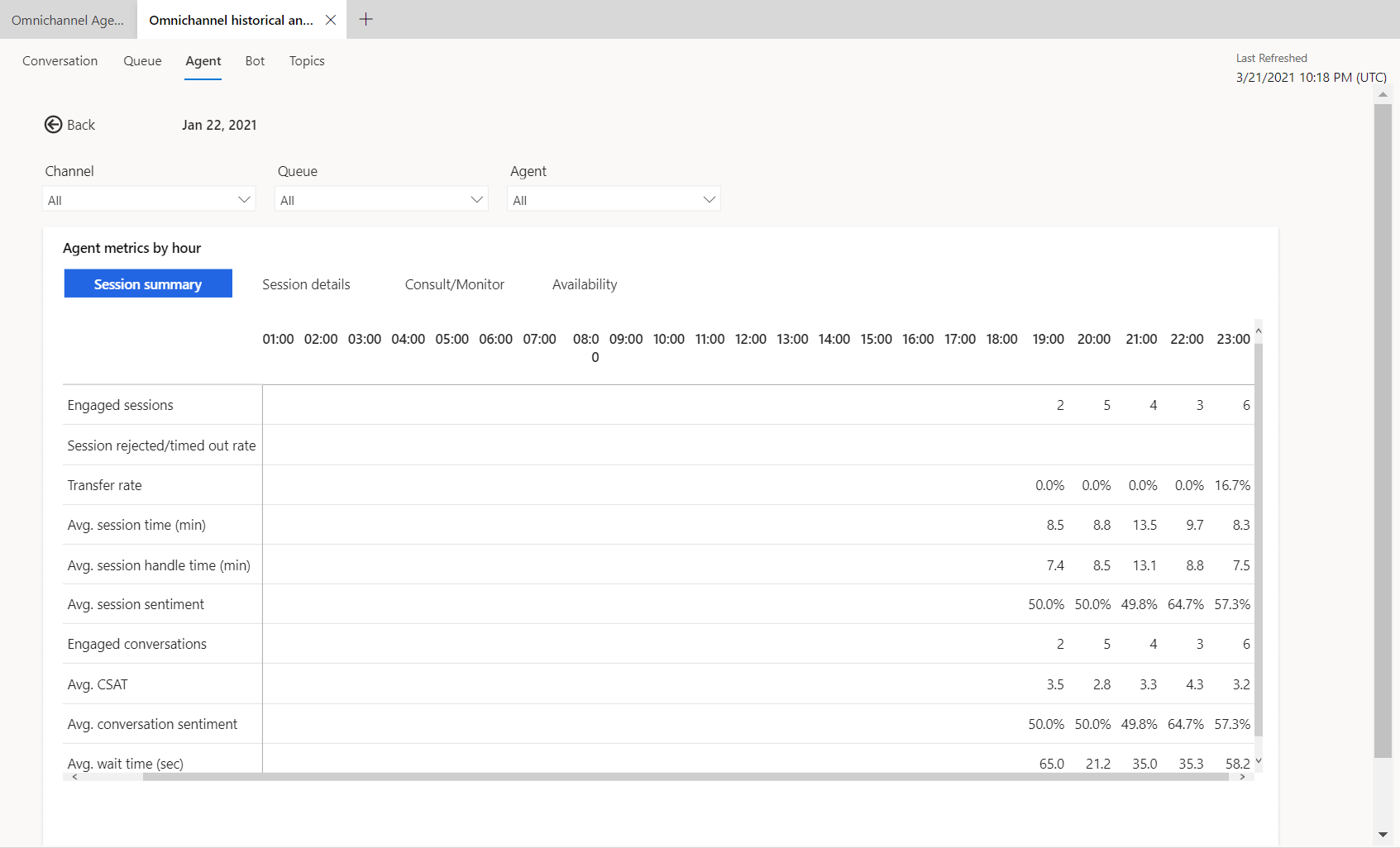Expand the Queue filter dropdown
The height and width of the screenshot is (848, 1400).
point(381,199)
